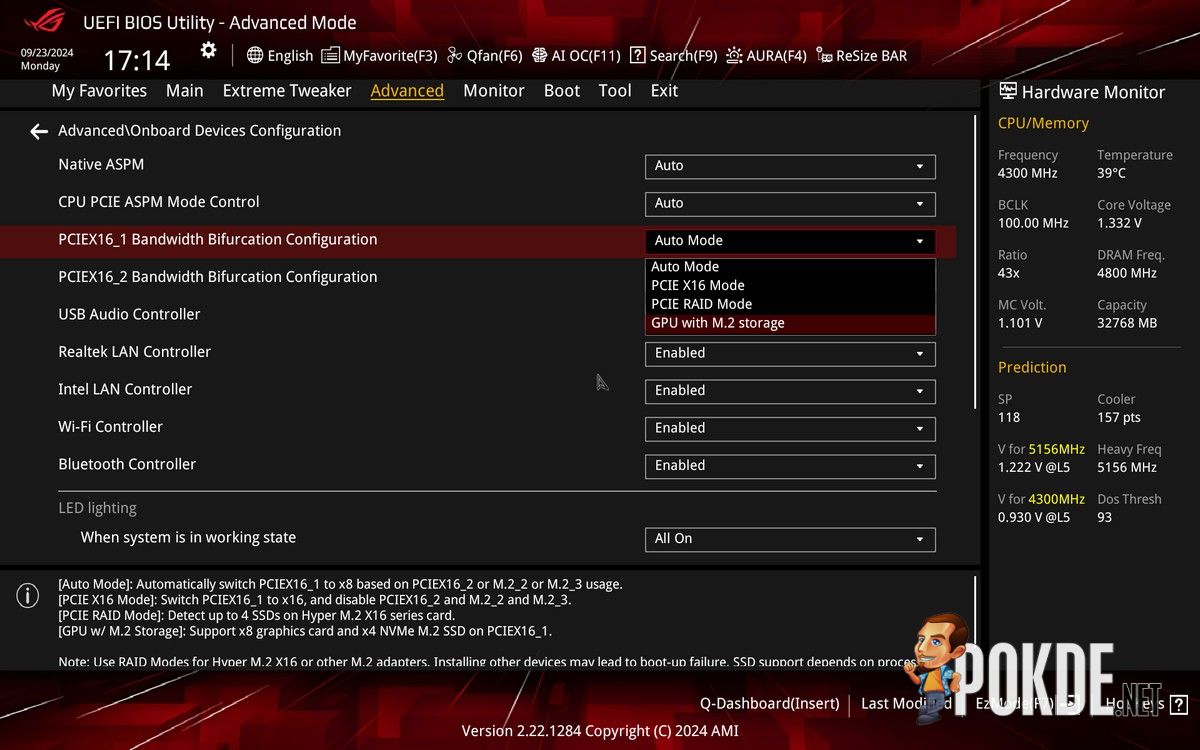Screen dimensions: 1200x750
Task: Open settings with the gear icon
Action: 208,50
